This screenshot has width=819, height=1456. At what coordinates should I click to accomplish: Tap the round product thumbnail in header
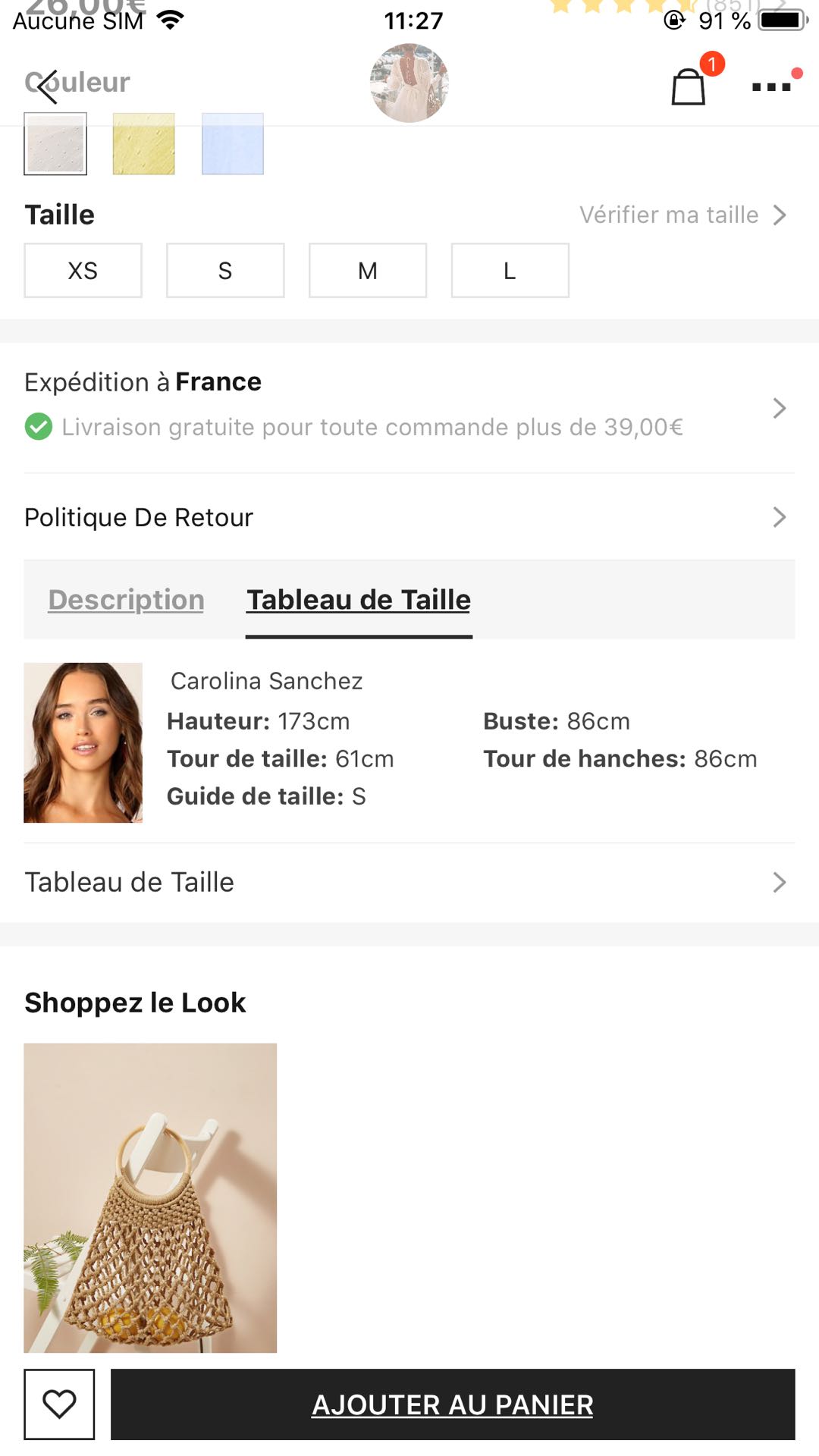tap(409, 83)
